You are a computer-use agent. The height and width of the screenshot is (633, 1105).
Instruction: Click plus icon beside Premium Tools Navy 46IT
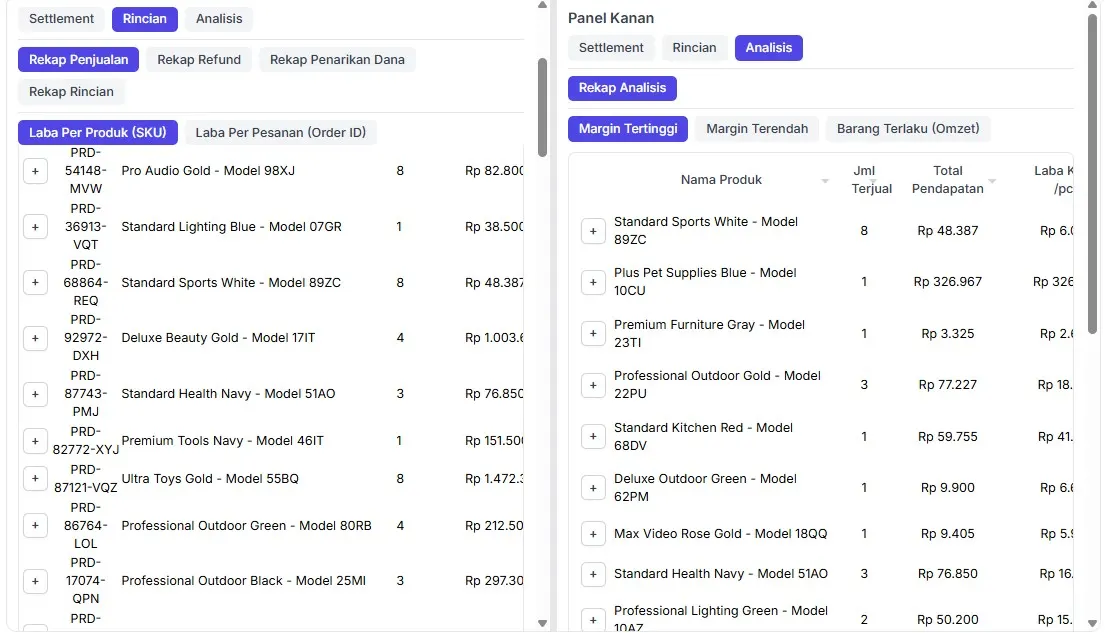point(35,441)
